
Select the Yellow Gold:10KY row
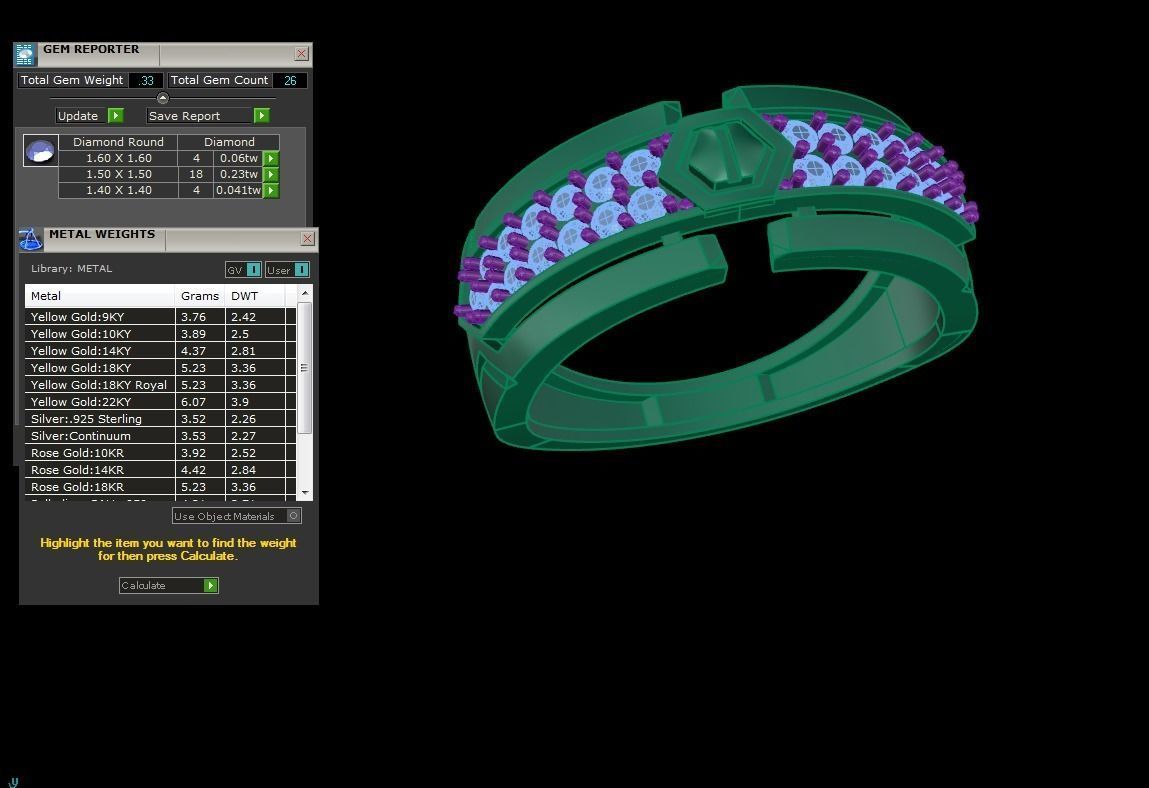160,334
